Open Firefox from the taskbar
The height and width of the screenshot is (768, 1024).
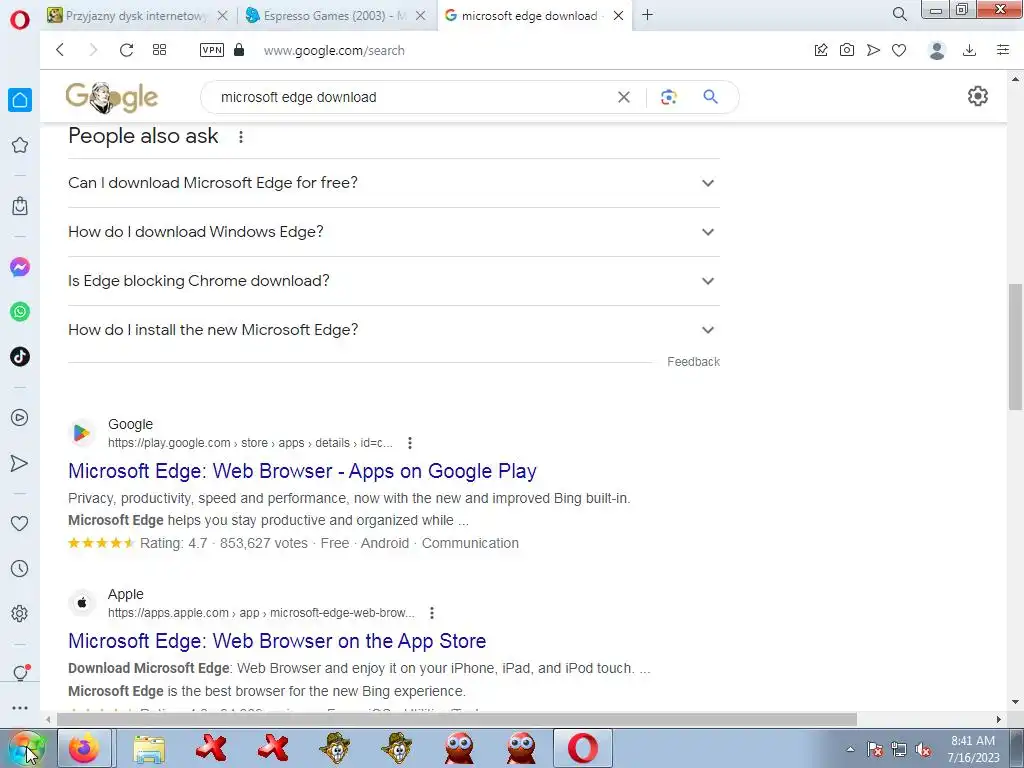click(84, 748)
